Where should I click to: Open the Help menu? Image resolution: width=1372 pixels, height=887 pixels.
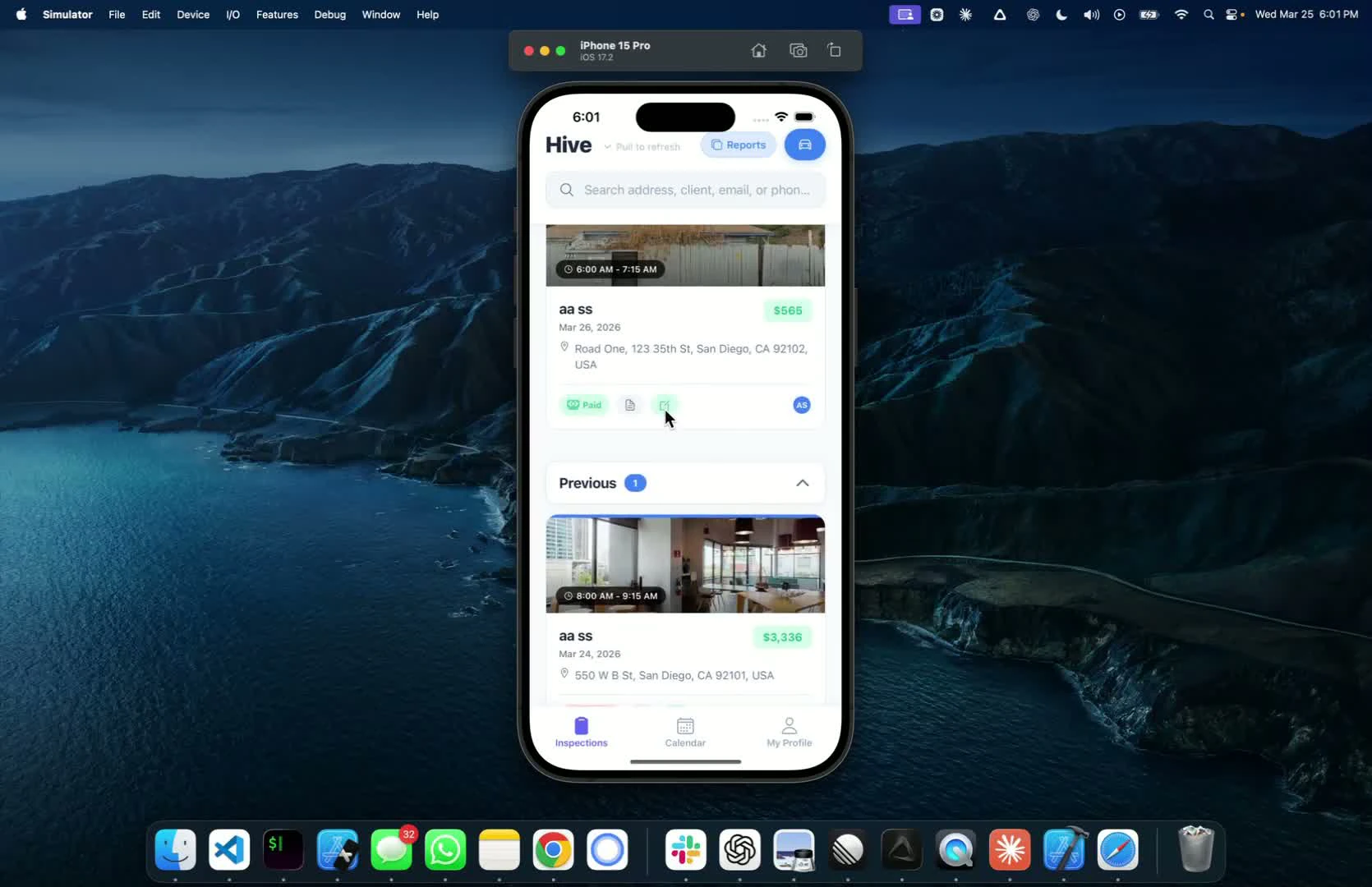point(427,15)
